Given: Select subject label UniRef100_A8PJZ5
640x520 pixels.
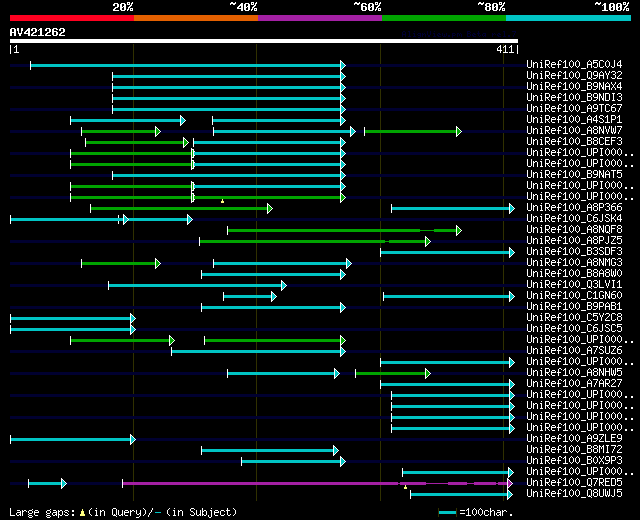Looking at the screenshot, I should tap(574, 240).
